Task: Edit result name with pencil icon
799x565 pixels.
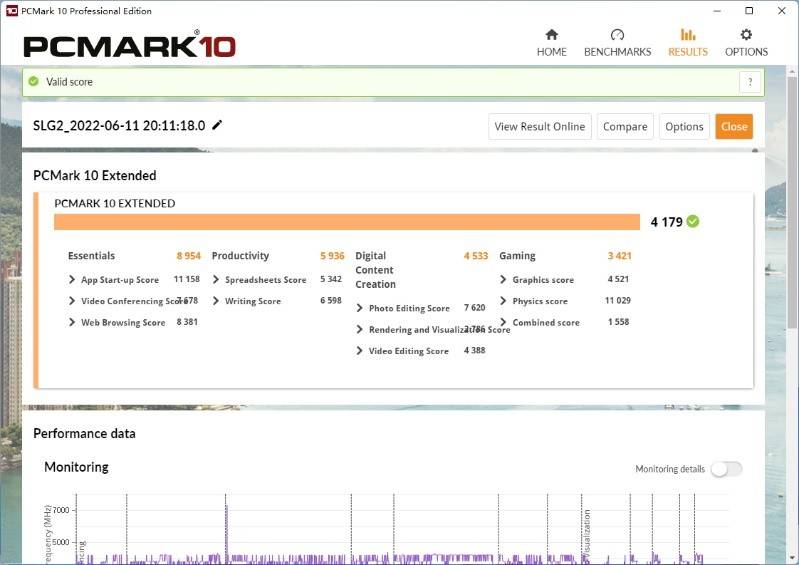Action: [217, 125]
